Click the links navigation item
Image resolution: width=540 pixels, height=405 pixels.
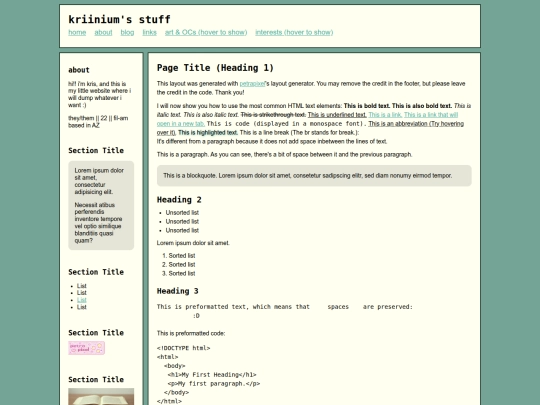pos(149,32)
